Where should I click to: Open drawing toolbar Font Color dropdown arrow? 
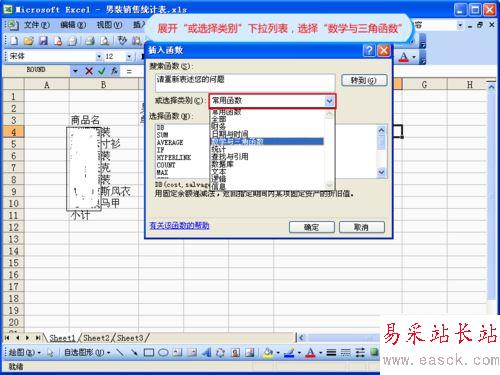point(320,353)
